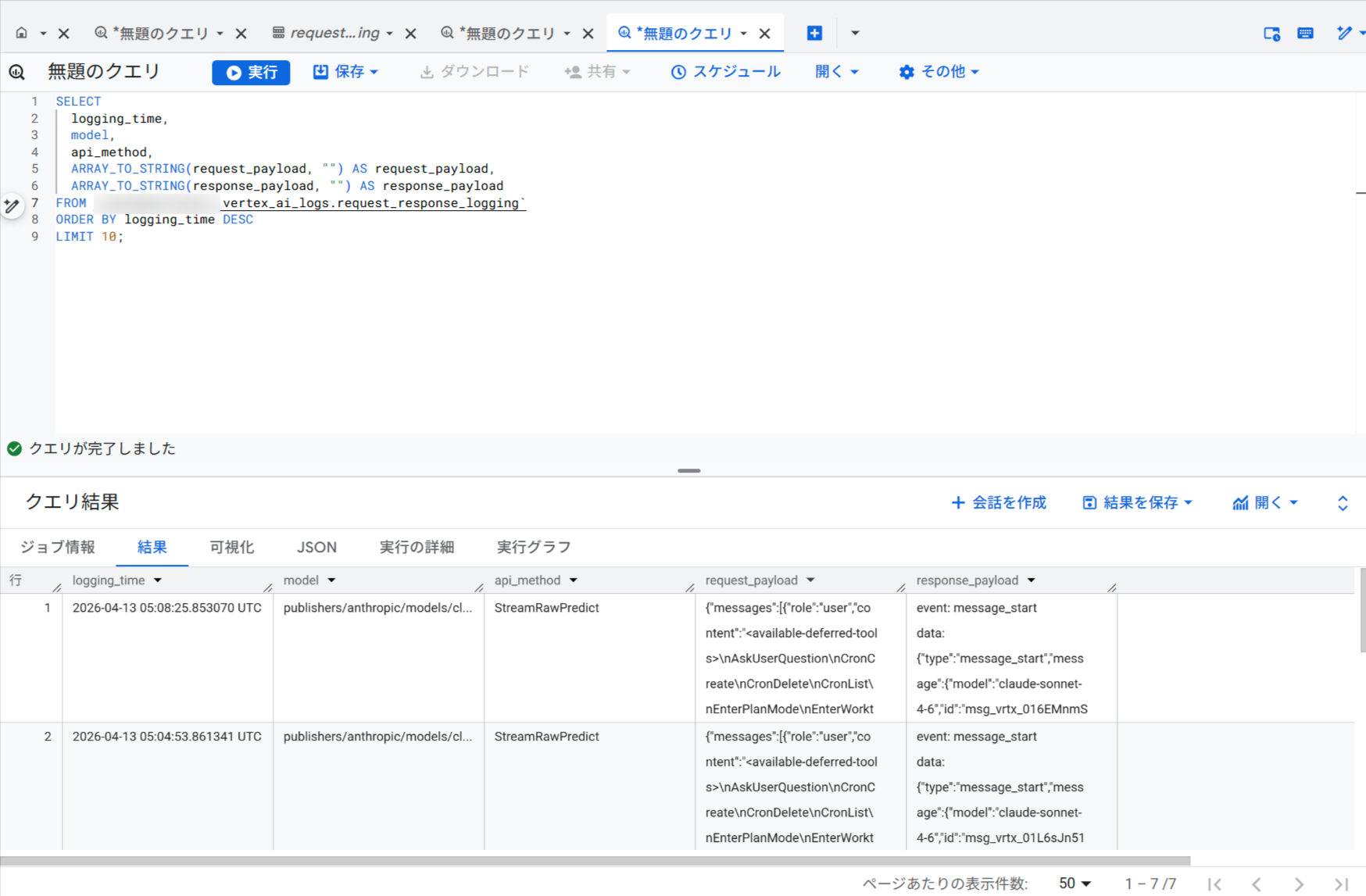Screen dimensions: 1366x896
Task: Open the 保存 save dropdown
Action: coord(345,72)
